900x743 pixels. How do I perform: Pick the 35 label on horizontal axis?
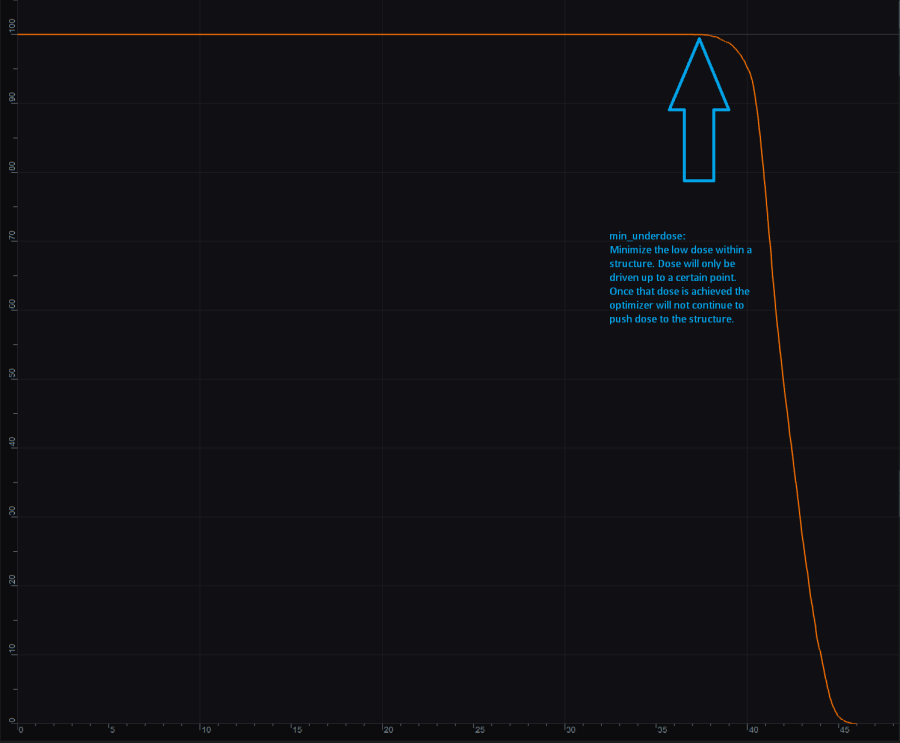(662, 730)
